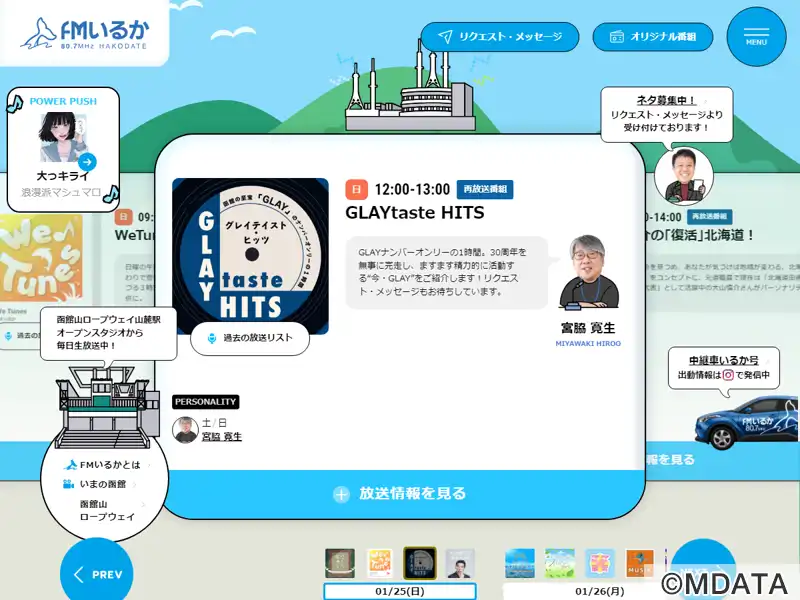Open the round MENU button
This screenshot has width=800, height=600.
756,37
